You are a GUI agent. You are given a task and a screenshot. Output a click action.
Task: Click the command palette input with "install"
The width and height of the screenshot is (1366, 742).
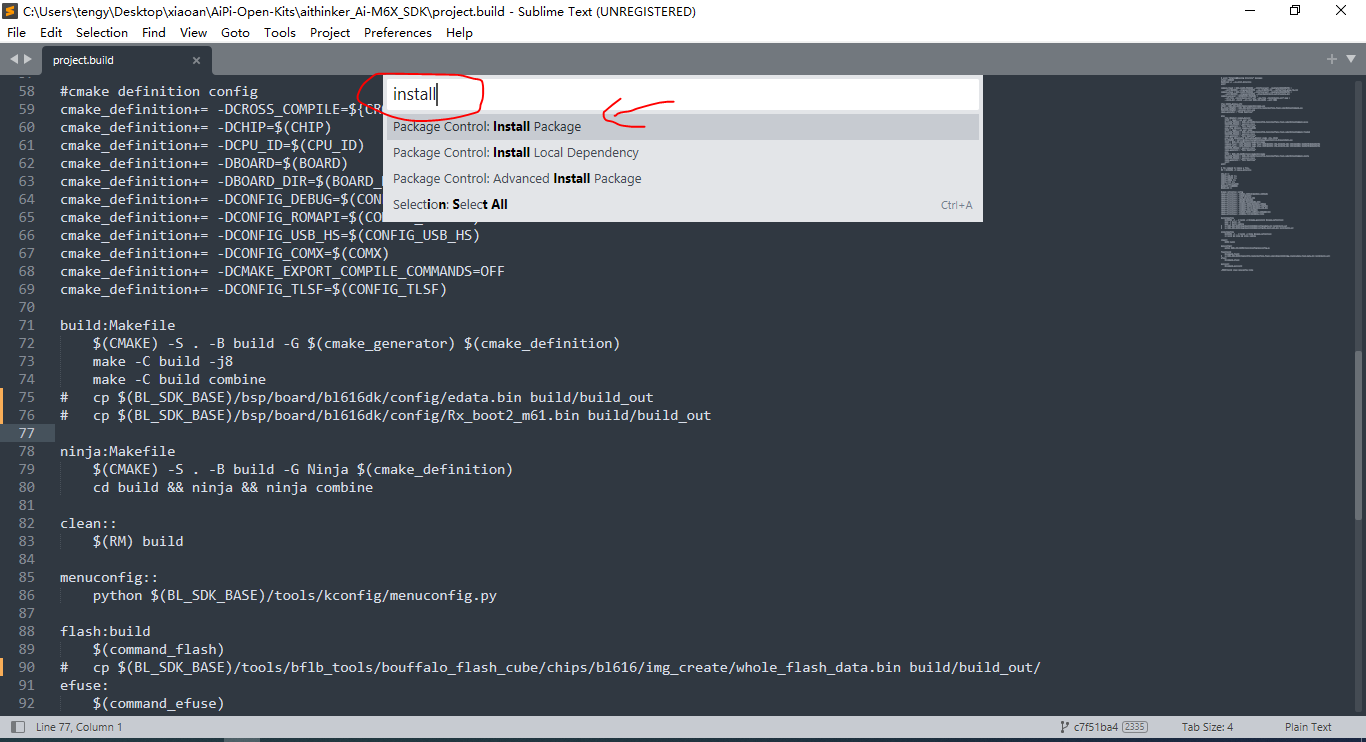point(683,94)
